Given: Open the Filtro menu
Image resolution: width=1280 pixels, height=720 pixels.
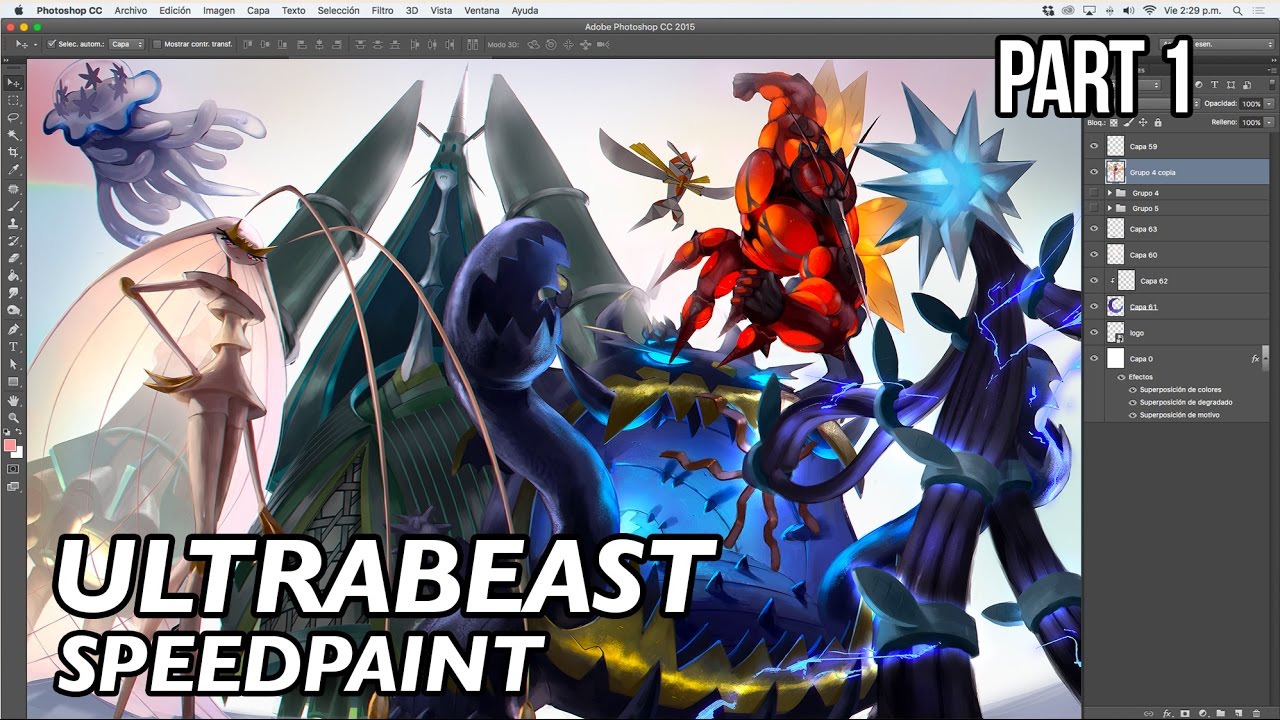Looking at the screenshot, I should 382,10.
